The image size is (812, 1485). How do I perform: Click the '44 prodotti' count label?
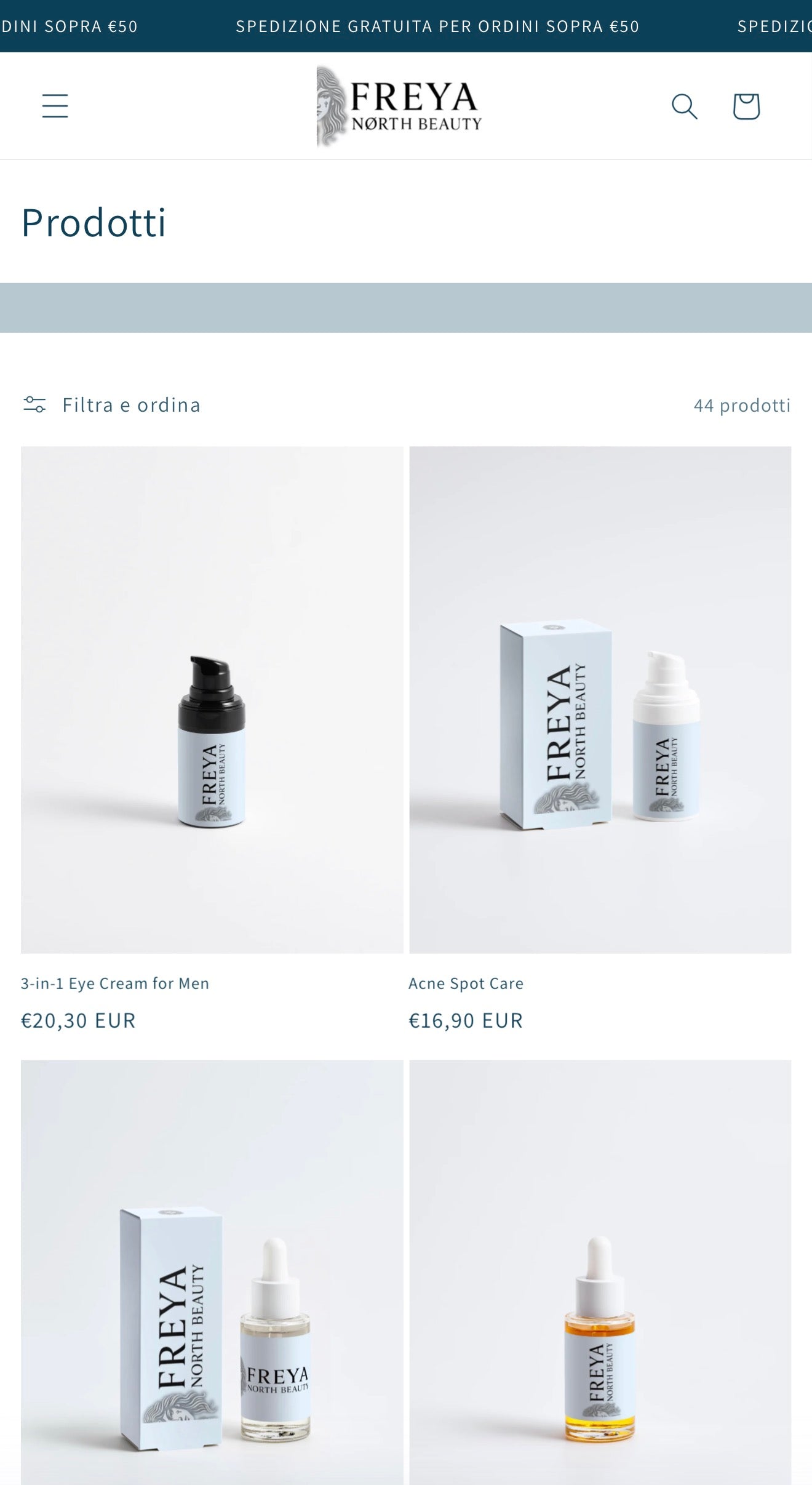742,405
